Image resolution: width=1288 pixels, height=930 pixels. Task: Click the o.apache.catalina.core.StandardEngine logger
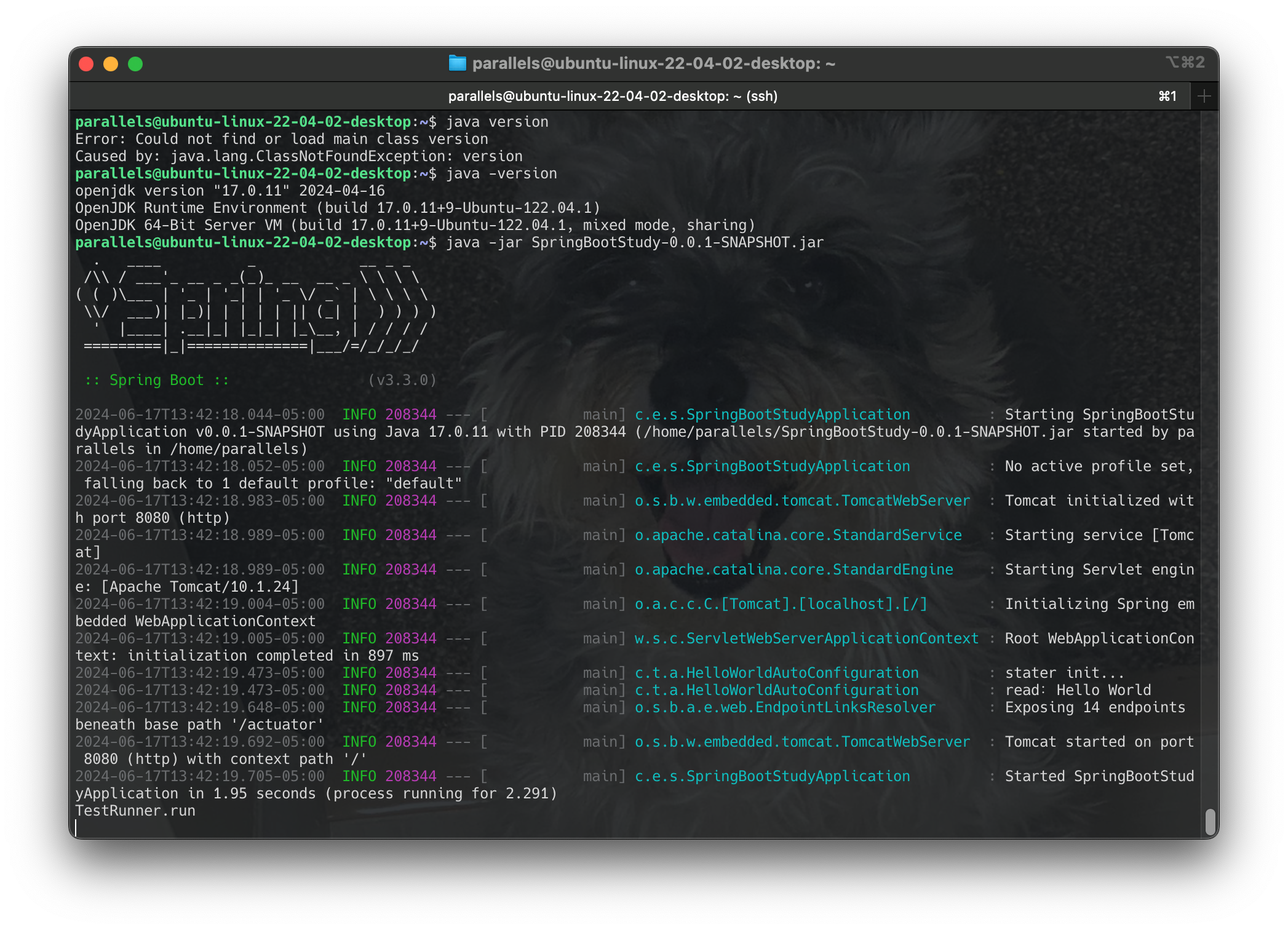[794, 570]
